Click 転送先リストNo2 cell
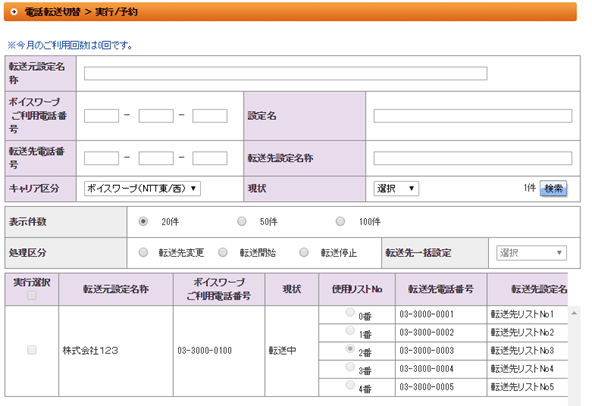The width and height of the screenshot is (592, 406). [523, 332]
